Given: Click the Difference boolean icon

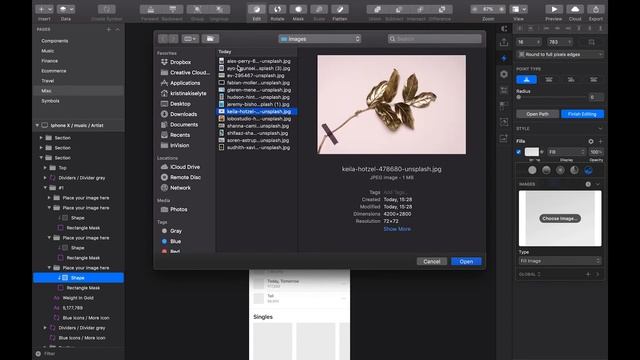Looking at the screenshot, I should click(x=442, y=9).
